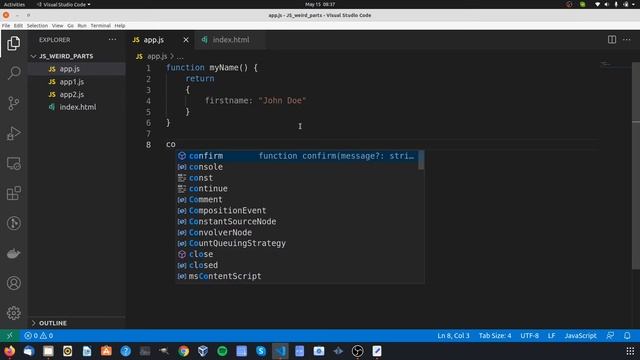Open Spotify from the dock
640x360 pixels.
(222, 351)
